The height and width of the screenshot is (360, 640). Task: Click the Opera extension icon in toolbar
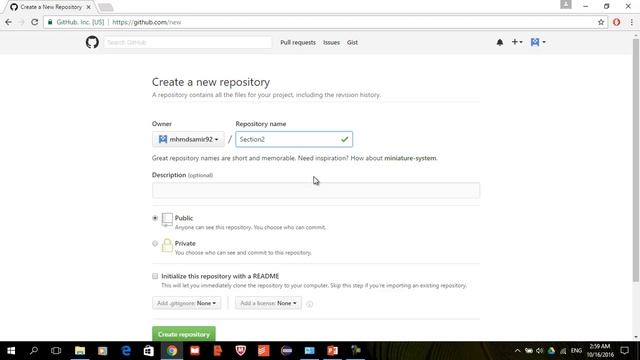click(616, 22)
